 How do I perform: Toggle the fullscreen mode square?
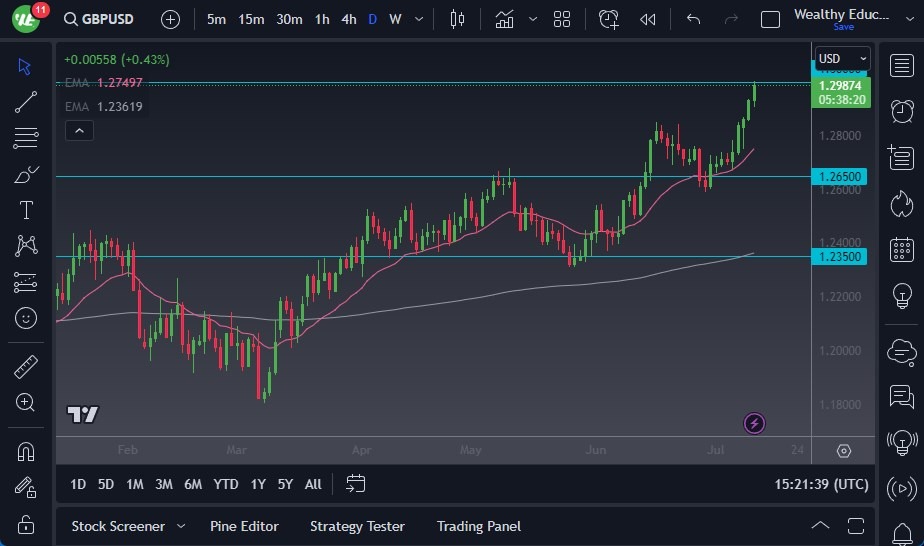click(770, 19)
